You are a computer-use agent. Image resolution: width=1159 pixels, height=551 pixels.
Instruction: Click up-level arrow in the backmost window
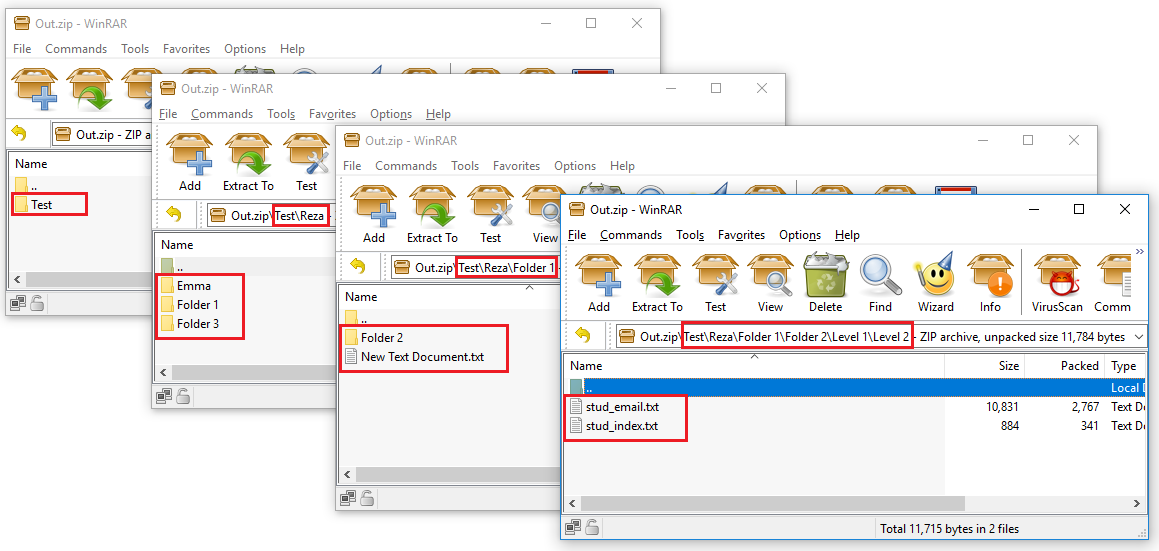click(19, 134)
